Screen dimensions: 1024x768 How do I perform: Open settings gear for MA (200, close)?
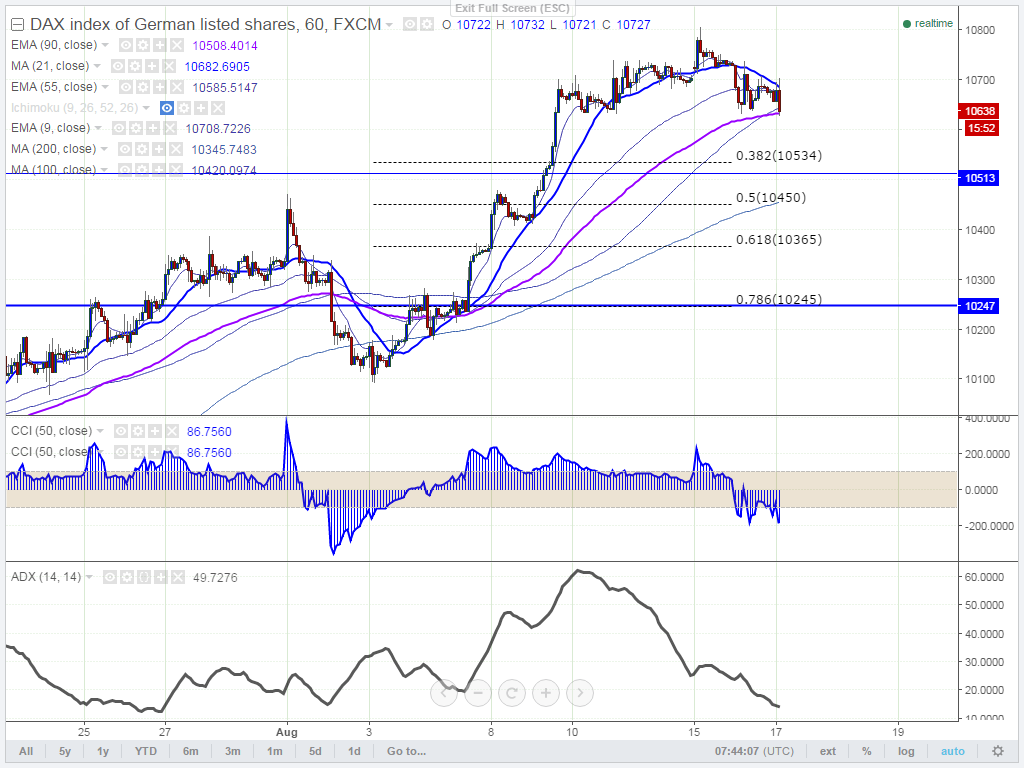coord(142,149)
